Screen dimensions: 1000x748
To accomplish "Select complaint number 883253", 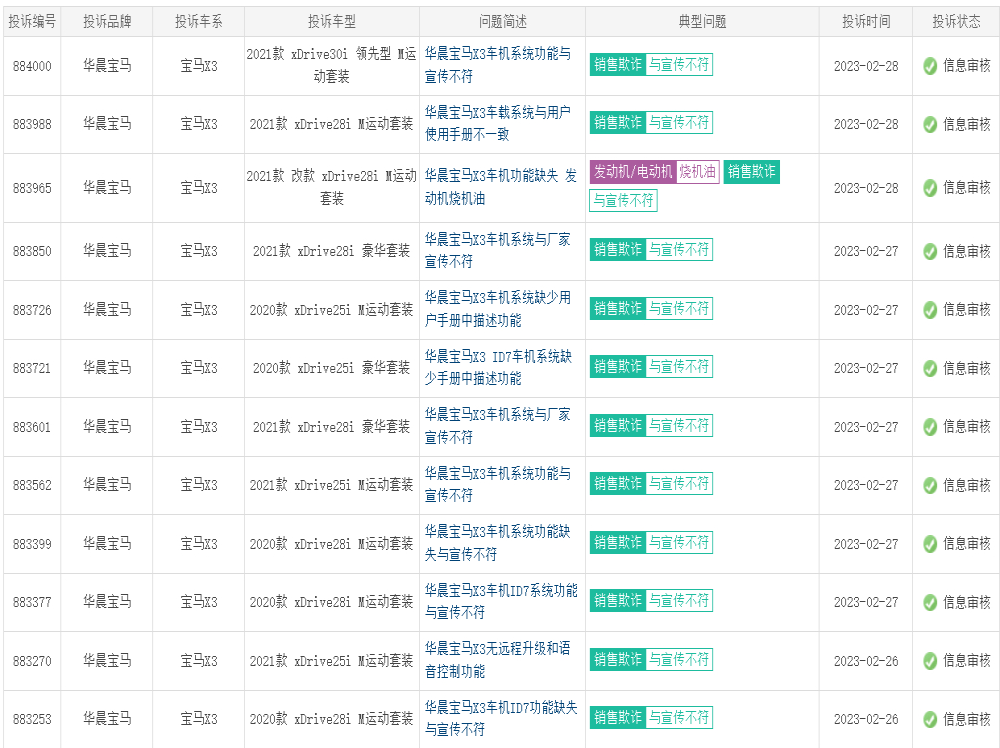I will tap(32, 719).
